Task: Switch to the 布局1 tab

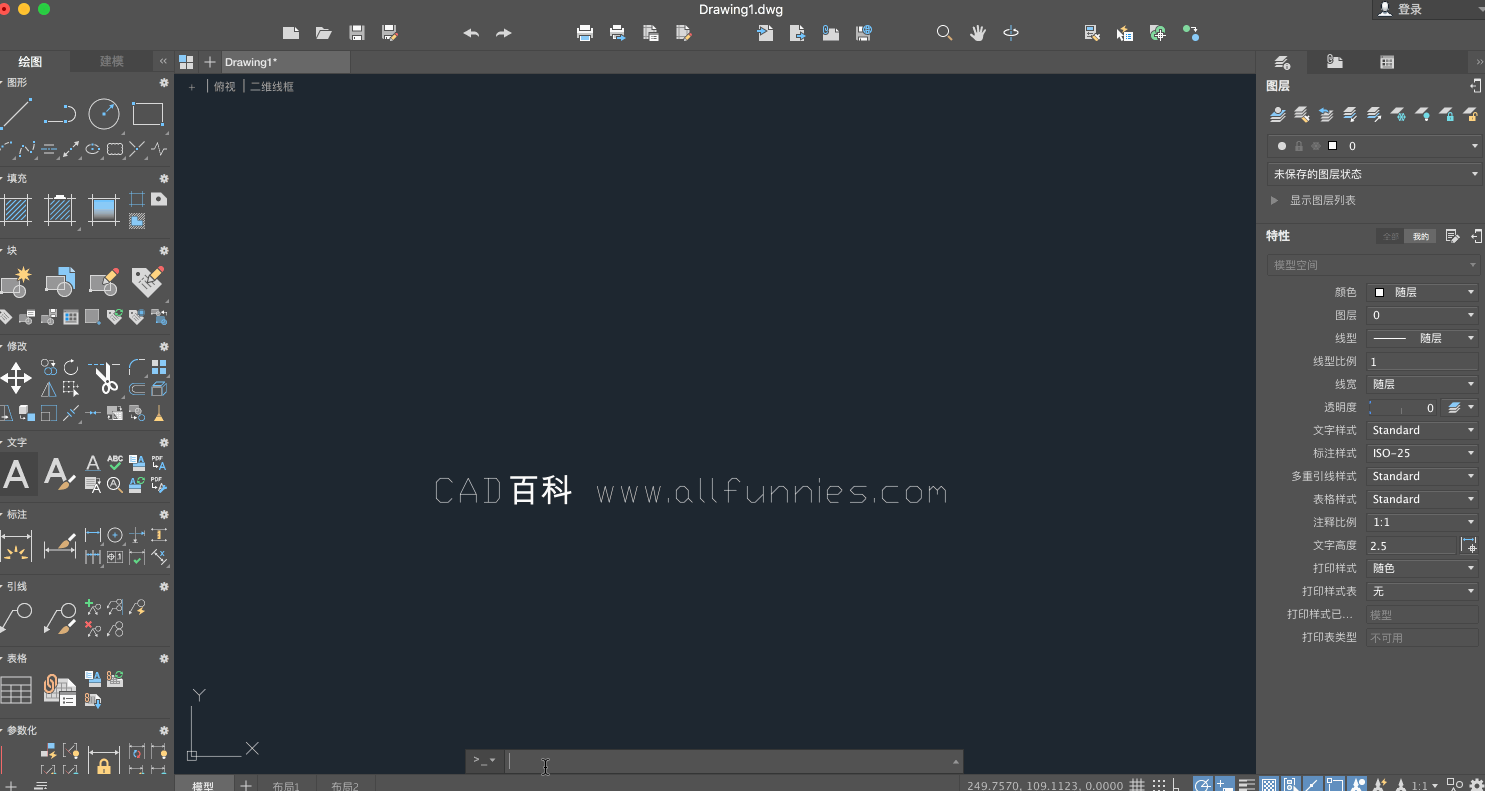Action: (x=286, y=785)
